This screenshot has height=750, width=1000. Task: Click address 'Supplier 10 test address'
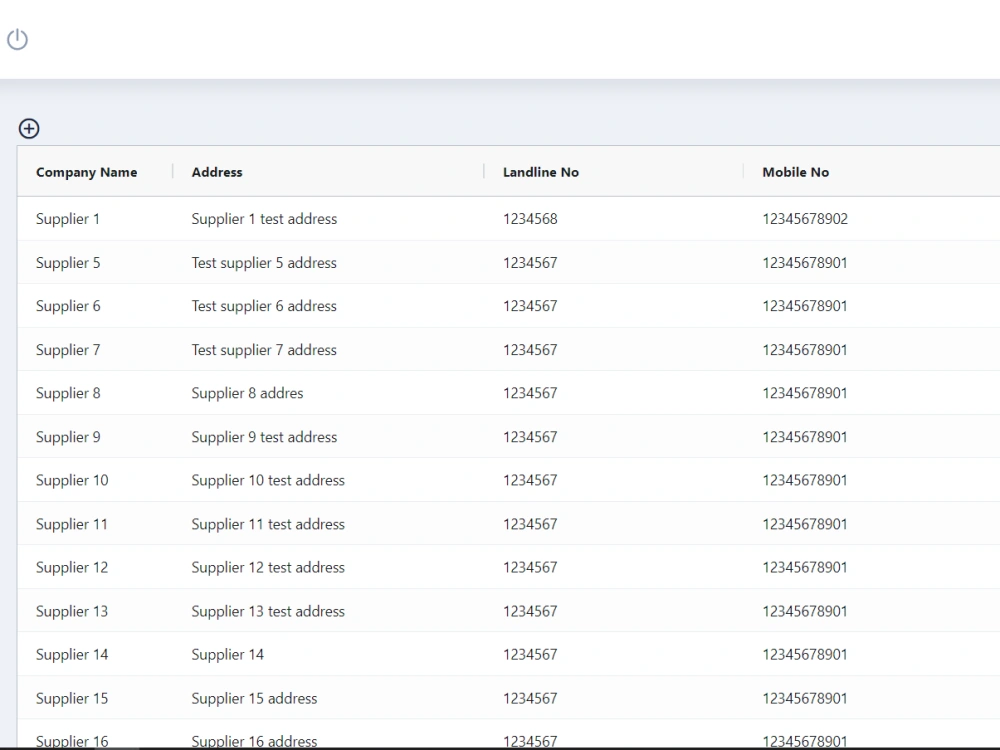[268, 480]
